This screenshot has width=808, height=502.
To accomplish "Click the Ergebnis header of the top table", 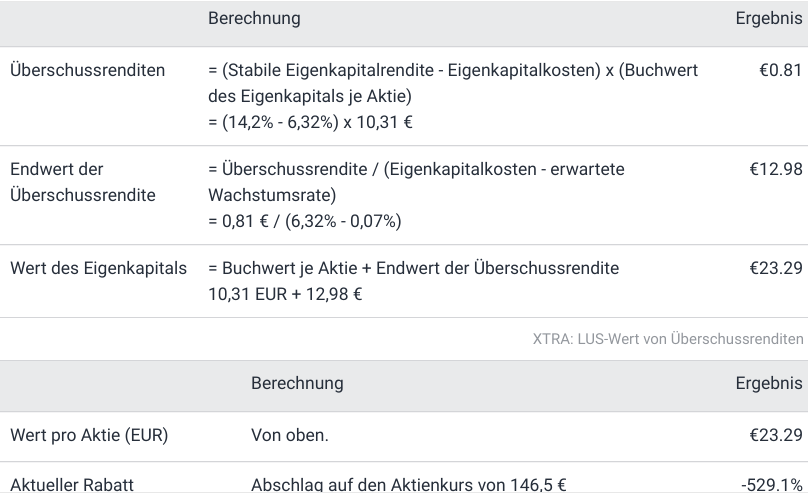I will [769, 19].
